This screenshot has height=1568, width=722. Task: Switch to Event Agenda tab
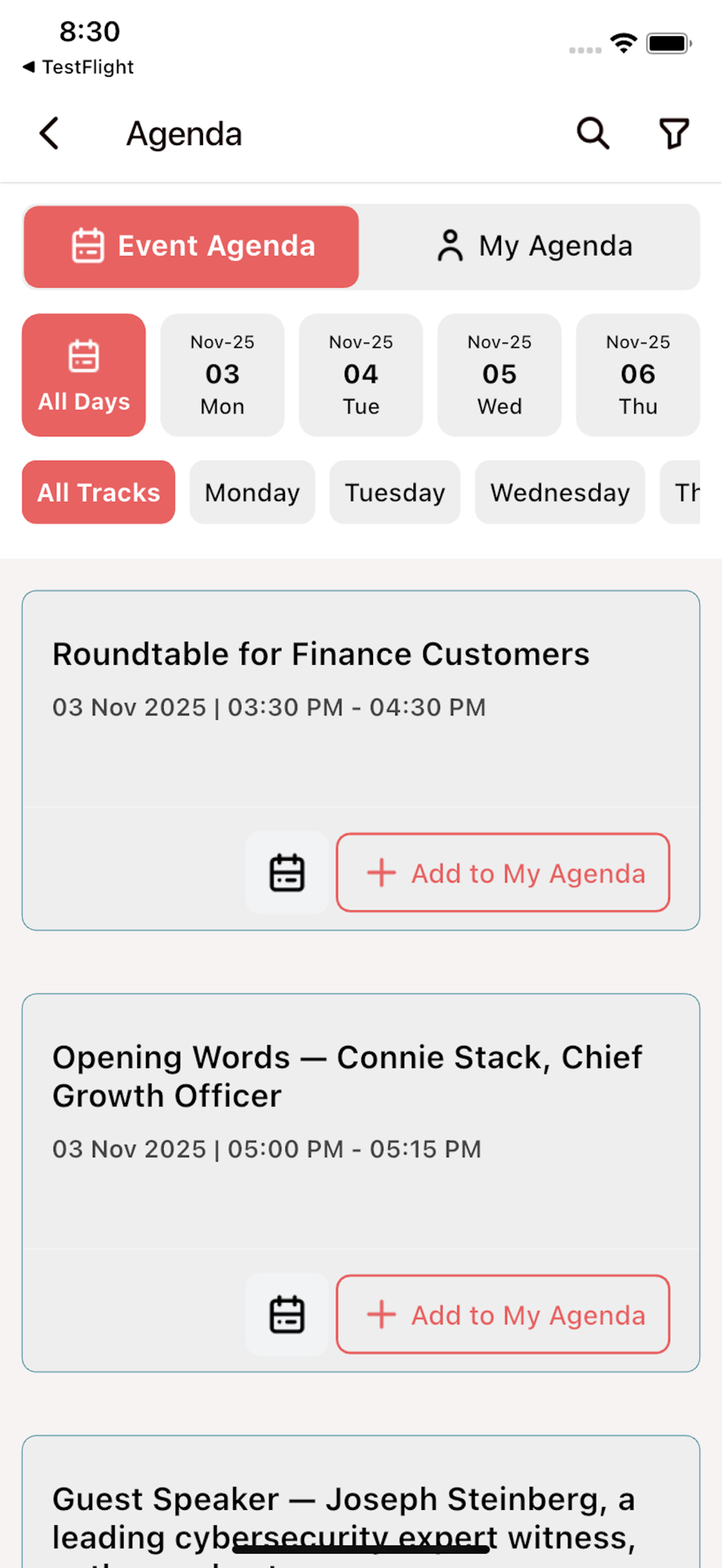191,246
